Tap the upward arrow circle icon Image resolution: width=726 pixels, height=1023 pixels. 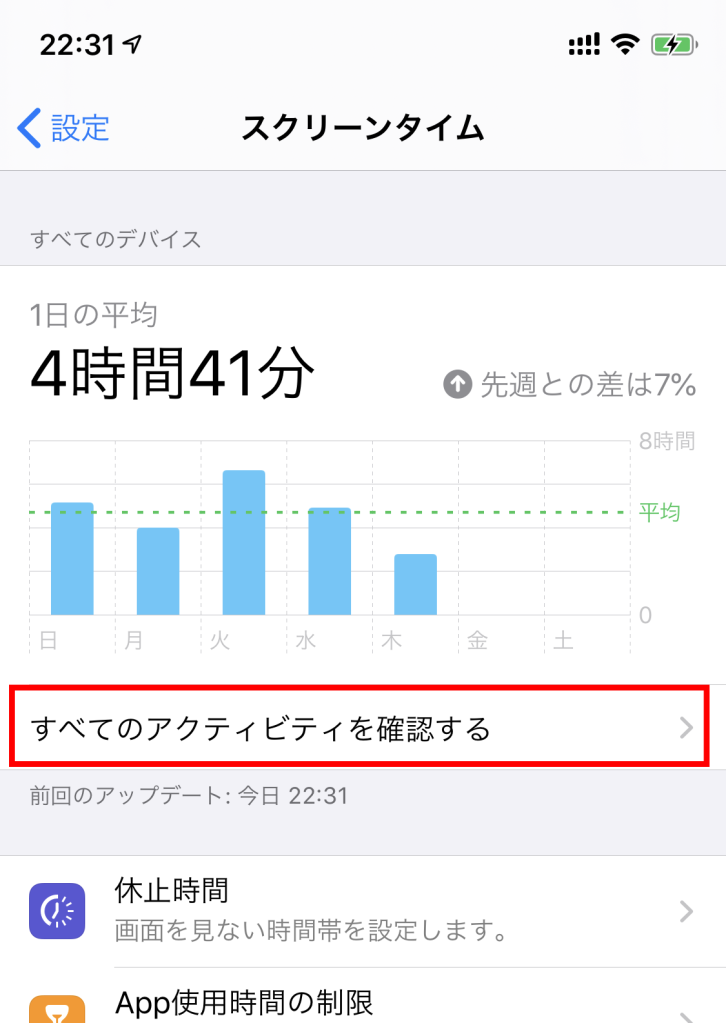coord(458,384)
